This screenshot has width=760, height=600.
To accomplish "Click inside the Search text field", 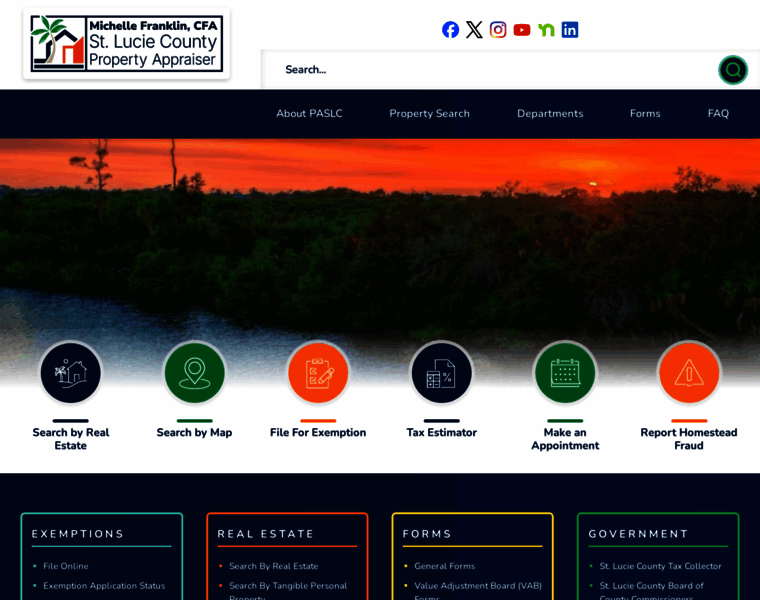I will pyautogui.click(x=490, y=70).
